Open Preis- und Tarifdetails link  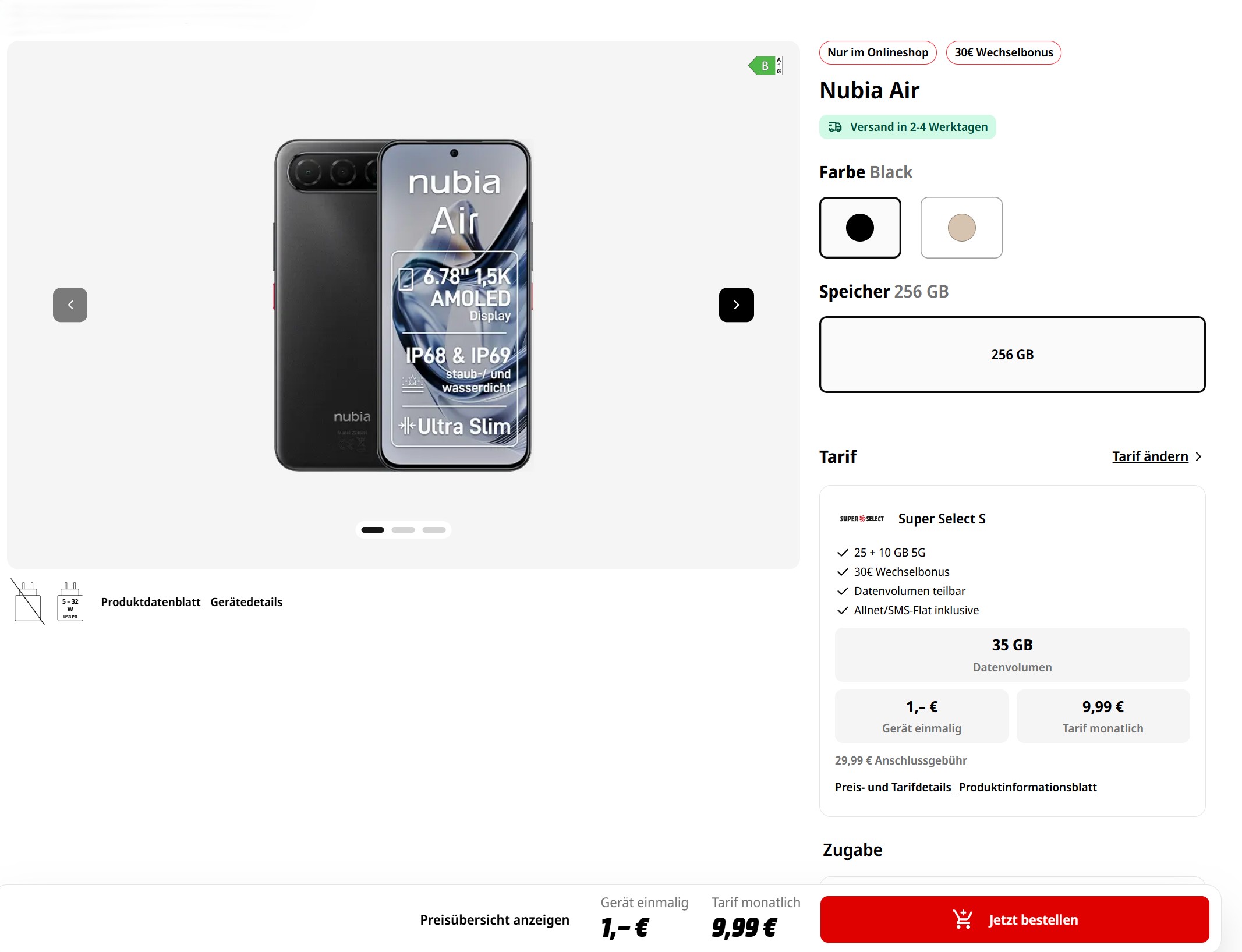pyautogui.click(x=892, y=787)
